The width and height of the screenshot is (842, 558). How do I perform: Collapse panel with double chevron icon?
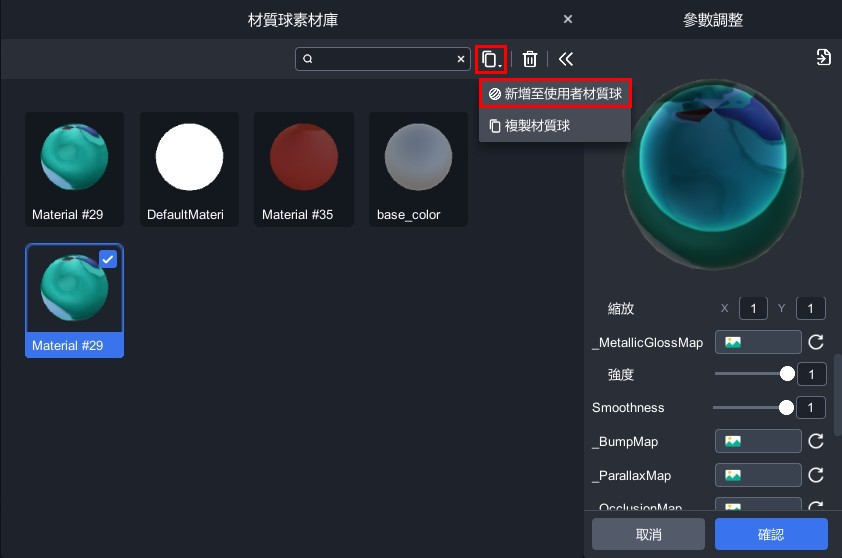point(566,59)
